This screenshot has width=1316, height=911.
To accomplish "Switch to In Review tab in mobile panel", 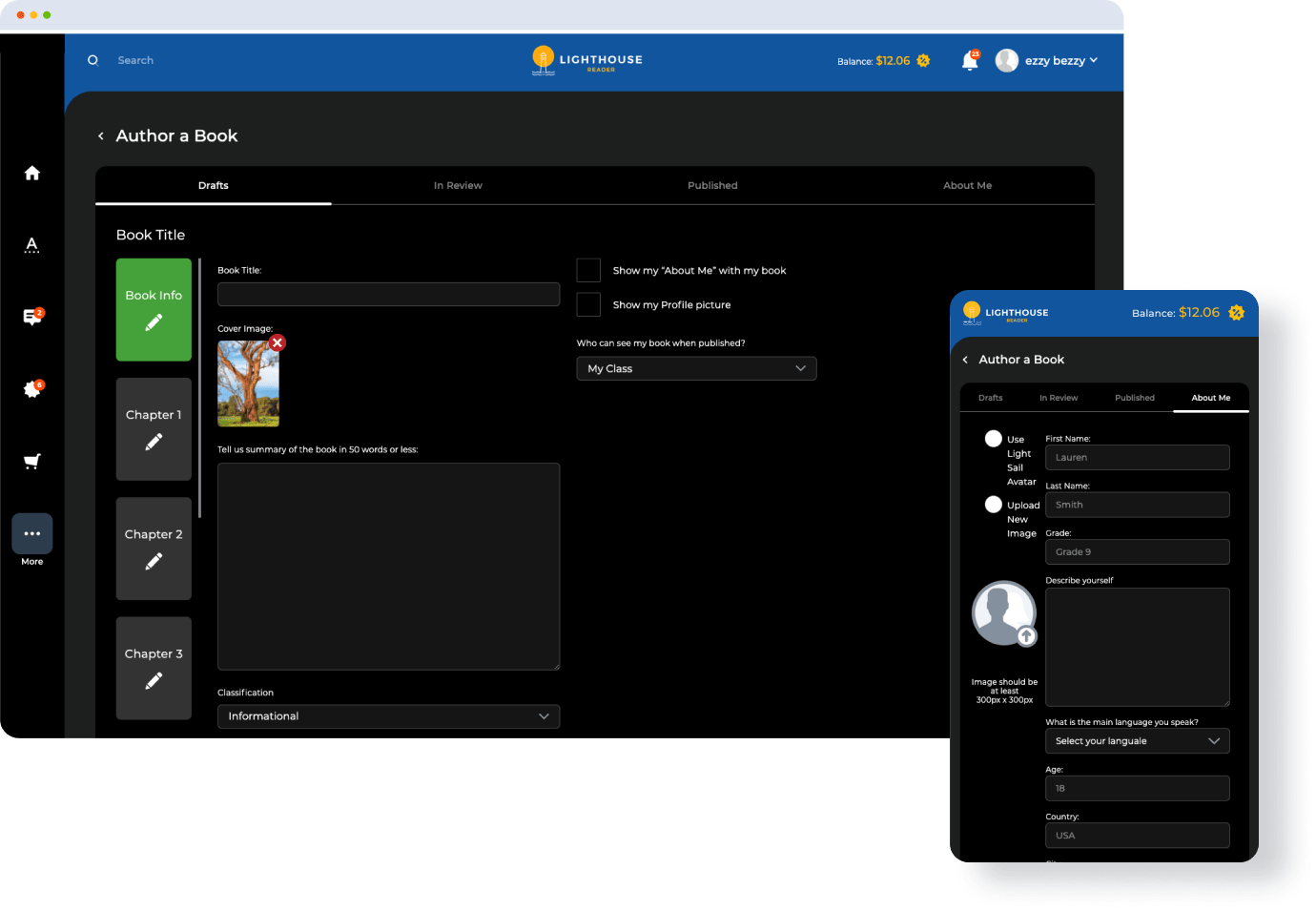I will point(1059,398).
